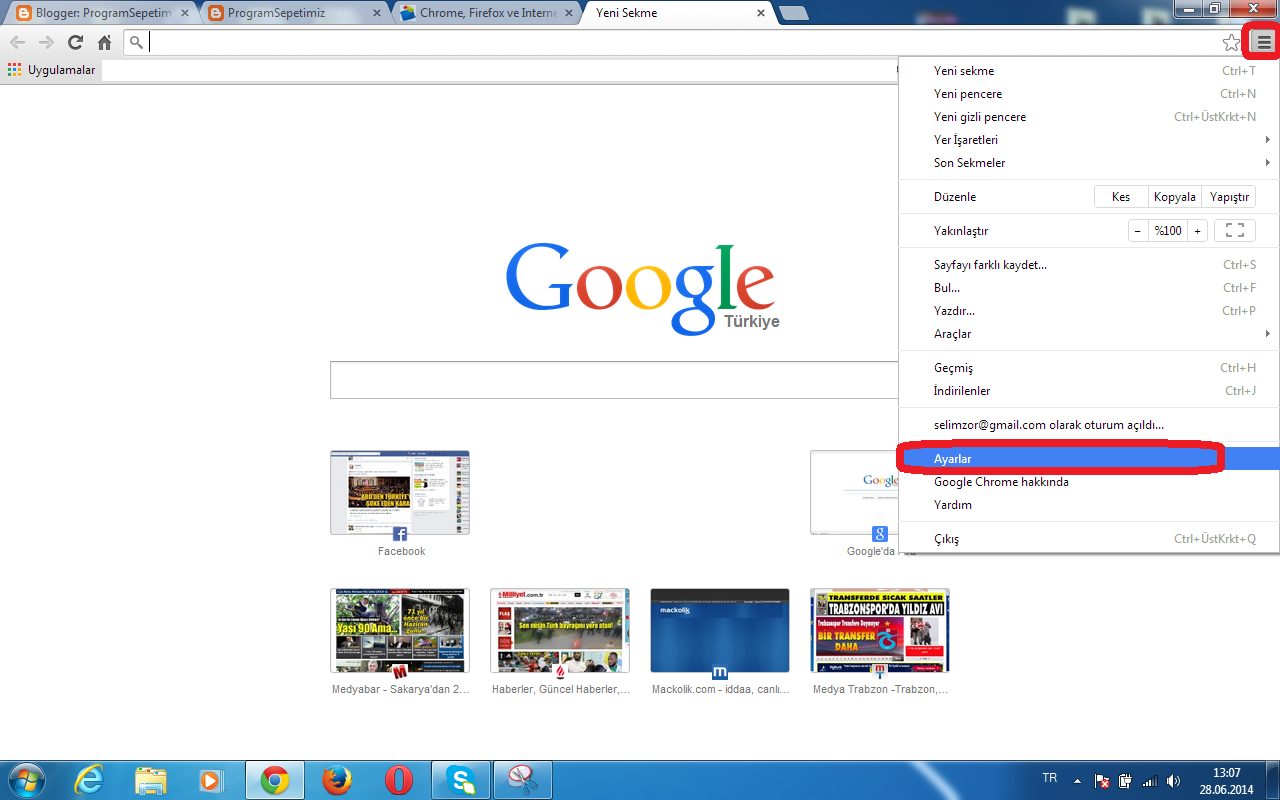The image size is (1280, 800).
Task: Open the Windows Start button
Action: tap(25, 780)
